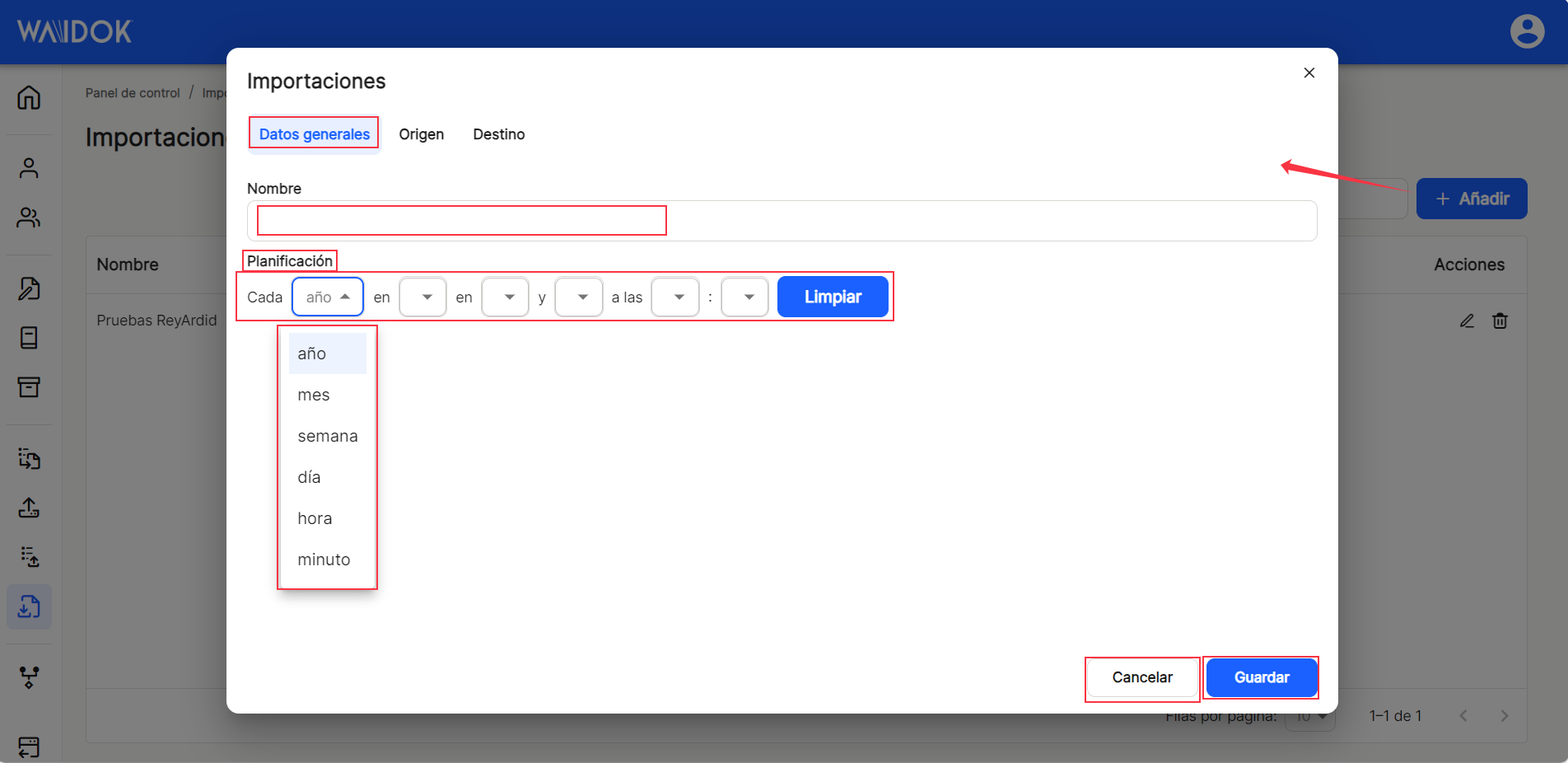The width and height of the screenshot is (1568, 763).
Task: Open the file import icon in sidebar
Action: pos(29,607)
